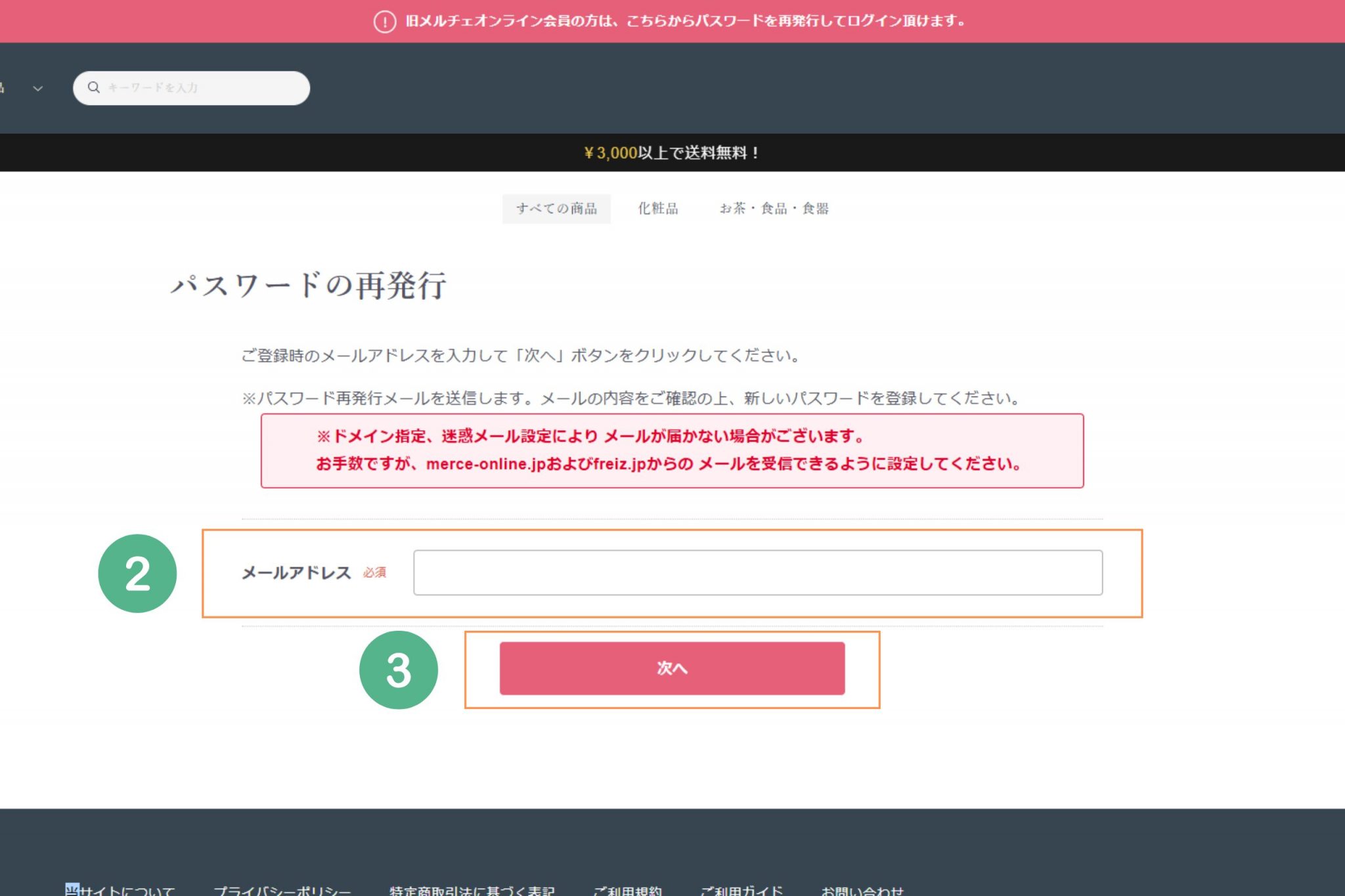Open the 当サイトについて footer link
The height and width of the screenshot is (896, 1345).
point(121,890)
